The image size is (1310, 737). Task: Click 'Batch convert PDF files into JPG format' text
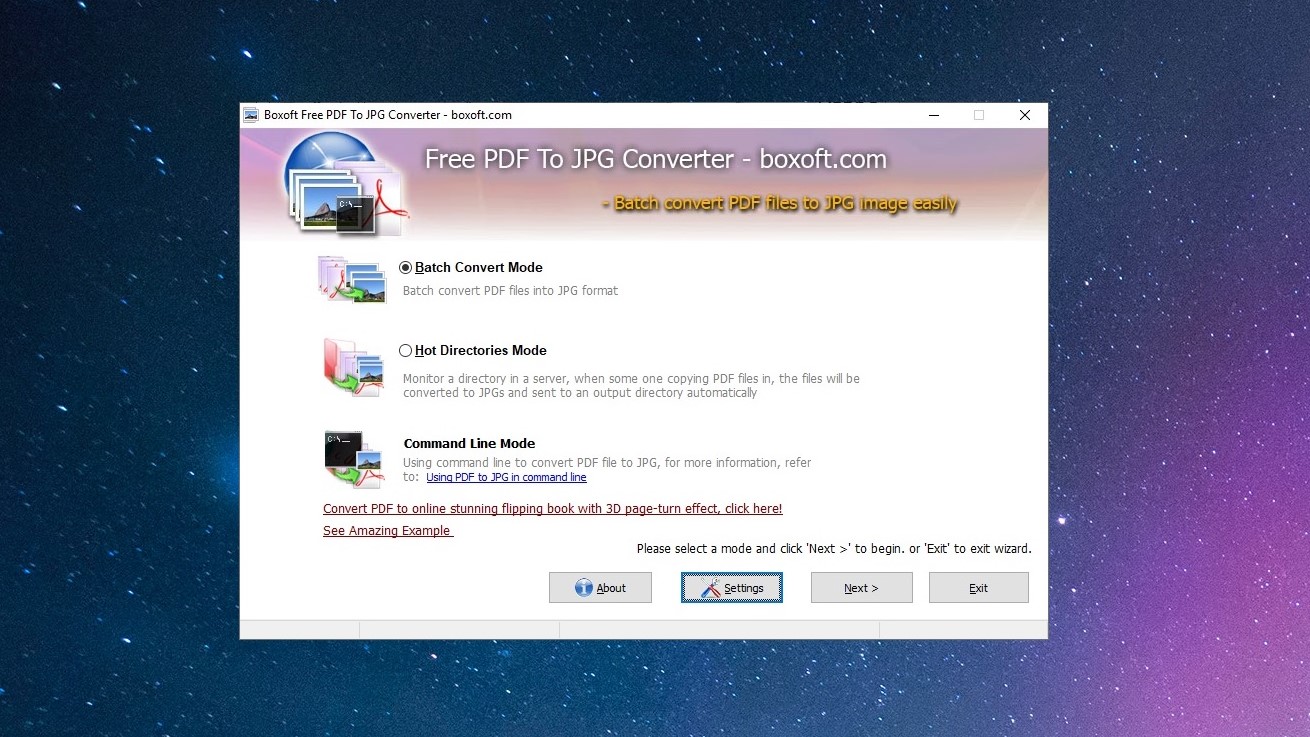point(510,291)
